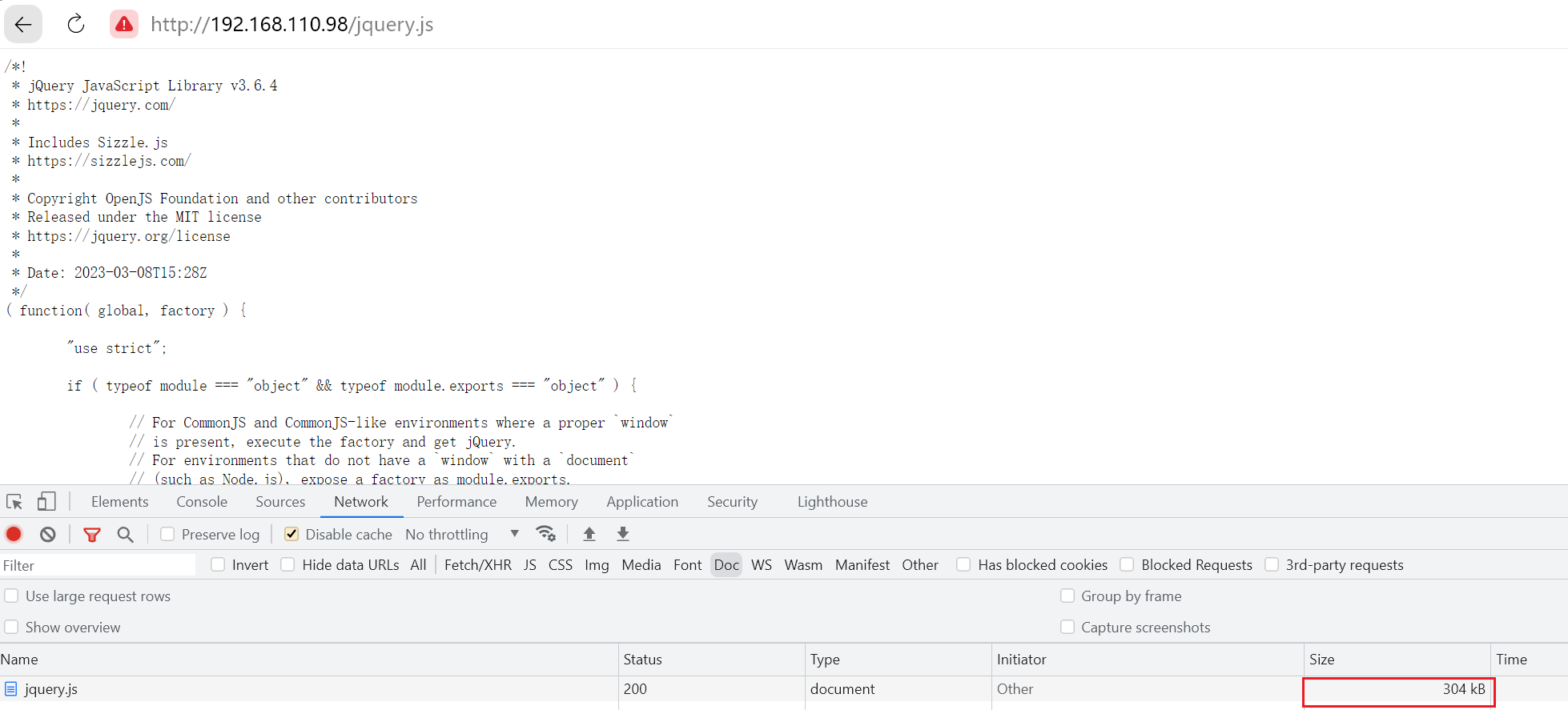Screen dimensions: 1568x710
Task: Check Use large request rows
Action: coord(11,596)
